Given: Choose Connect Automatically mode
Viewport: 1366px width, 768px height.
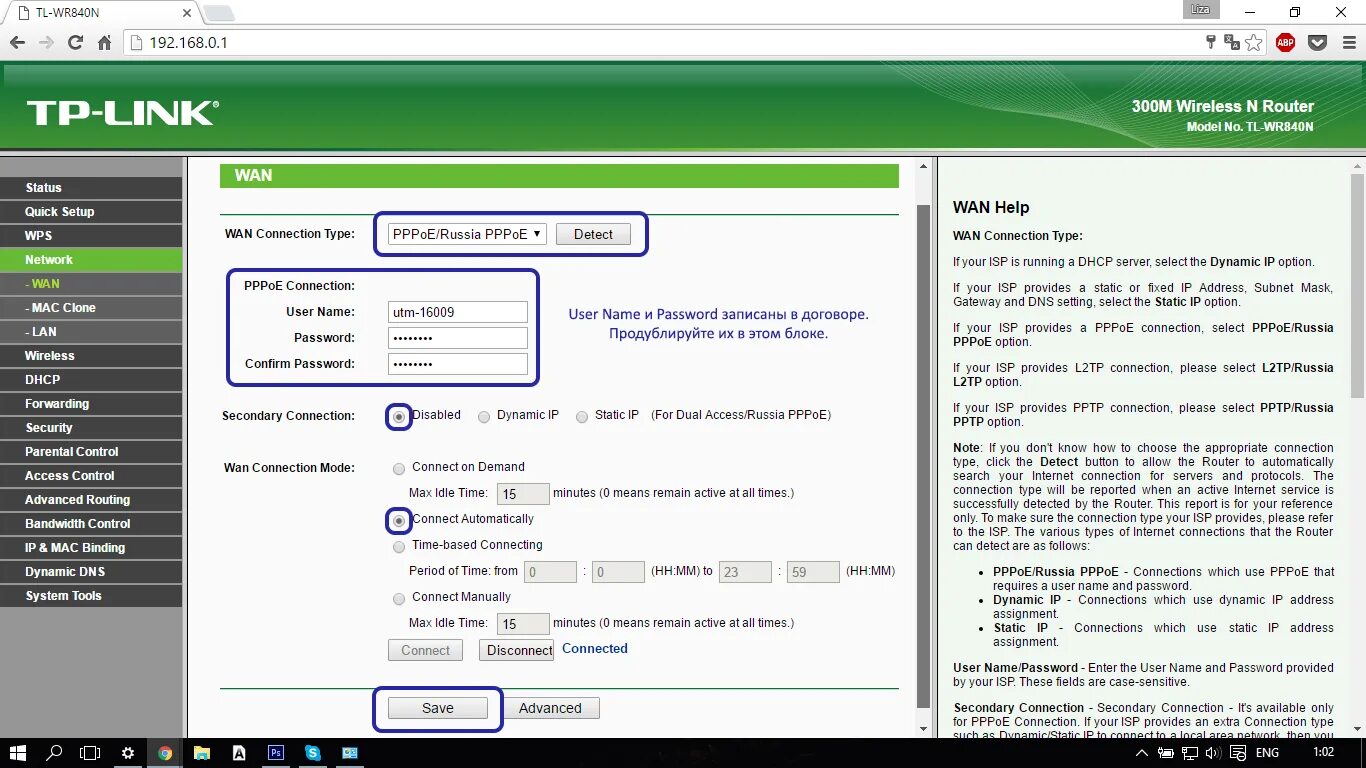Looking at the screenshot, I should click(399, 520).
